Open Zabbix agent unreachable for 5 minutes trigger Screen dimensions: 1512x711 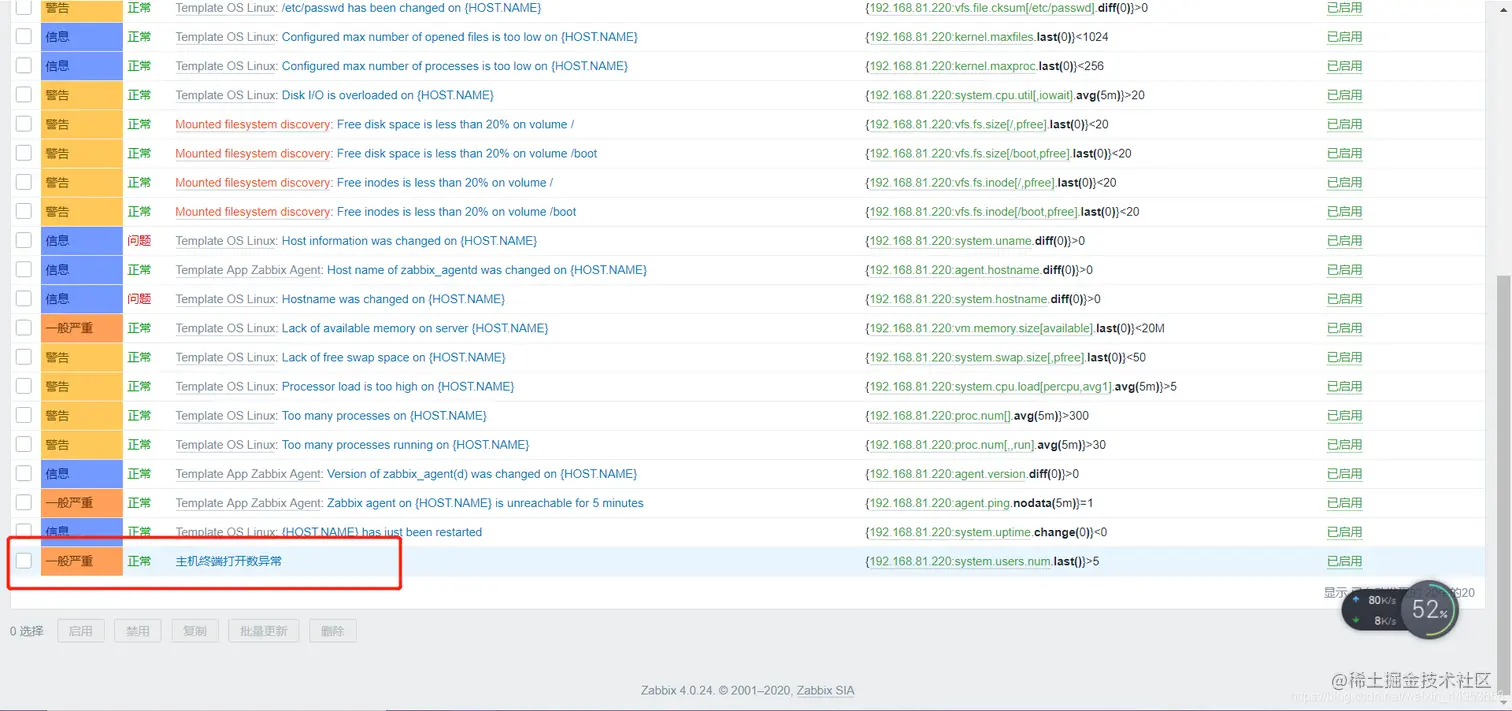coord(485,503)
